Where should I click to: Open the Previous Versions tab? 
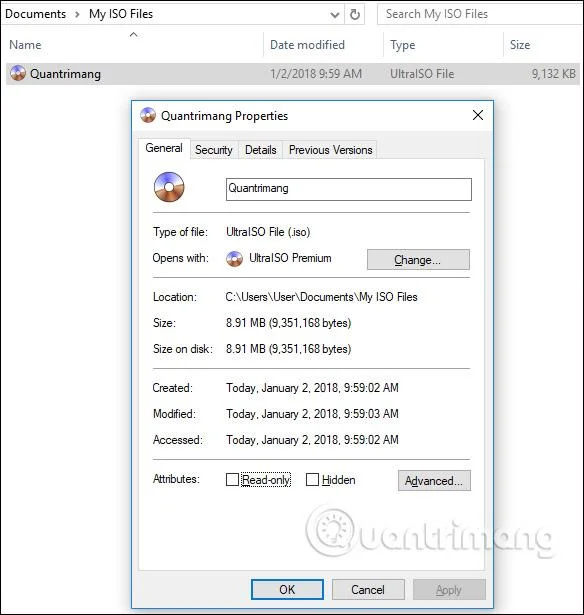[330, 150]
